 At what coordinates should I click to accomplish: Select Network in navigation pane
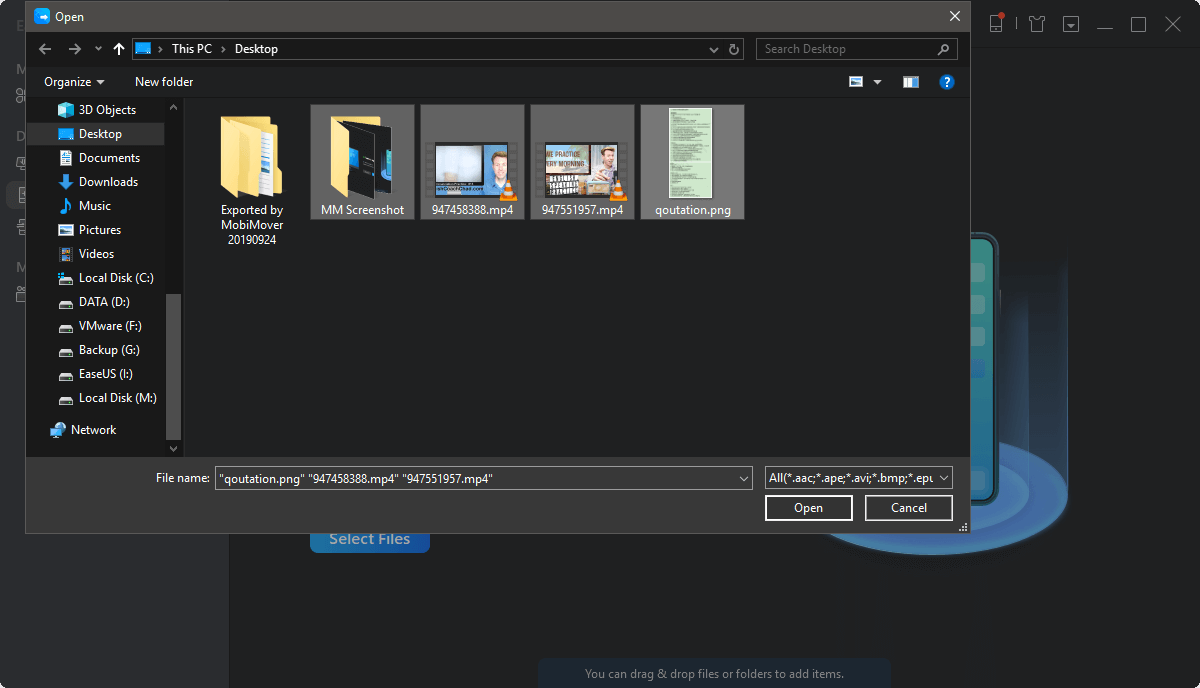83,430
